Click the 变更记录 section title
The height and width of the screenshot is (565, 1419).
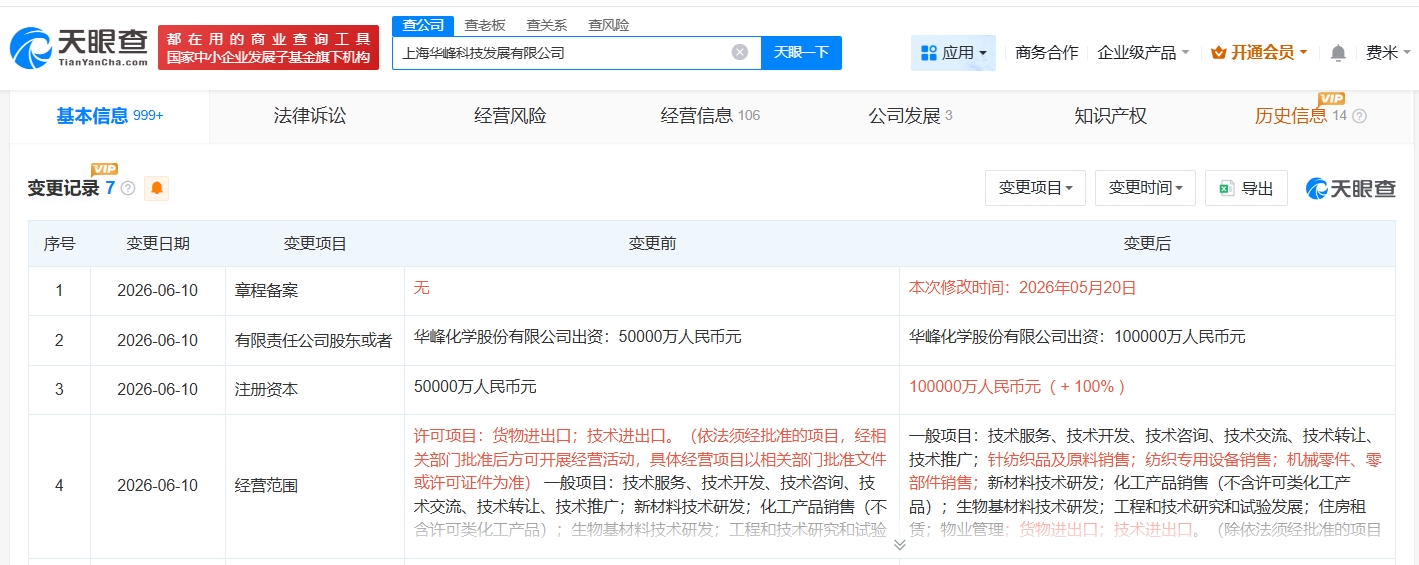tap(64, 188)
